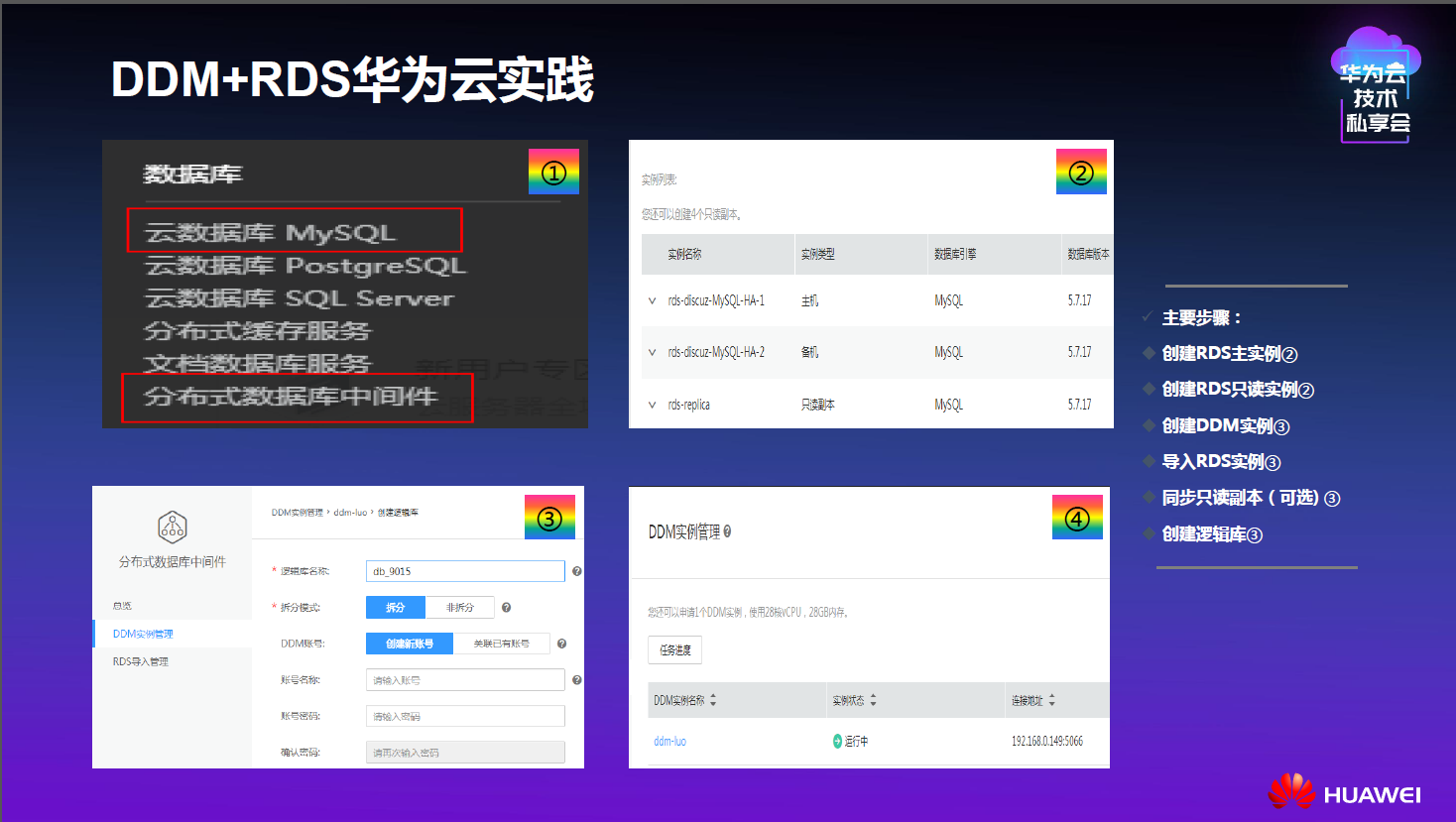Click the 数据库 menu heading
Screen dimensions: 1456x822
coord(193,175)
